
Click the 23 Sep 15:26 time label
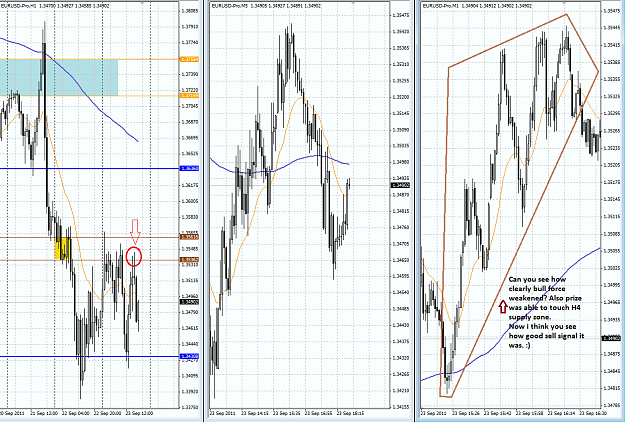click(x=466, y=413)
